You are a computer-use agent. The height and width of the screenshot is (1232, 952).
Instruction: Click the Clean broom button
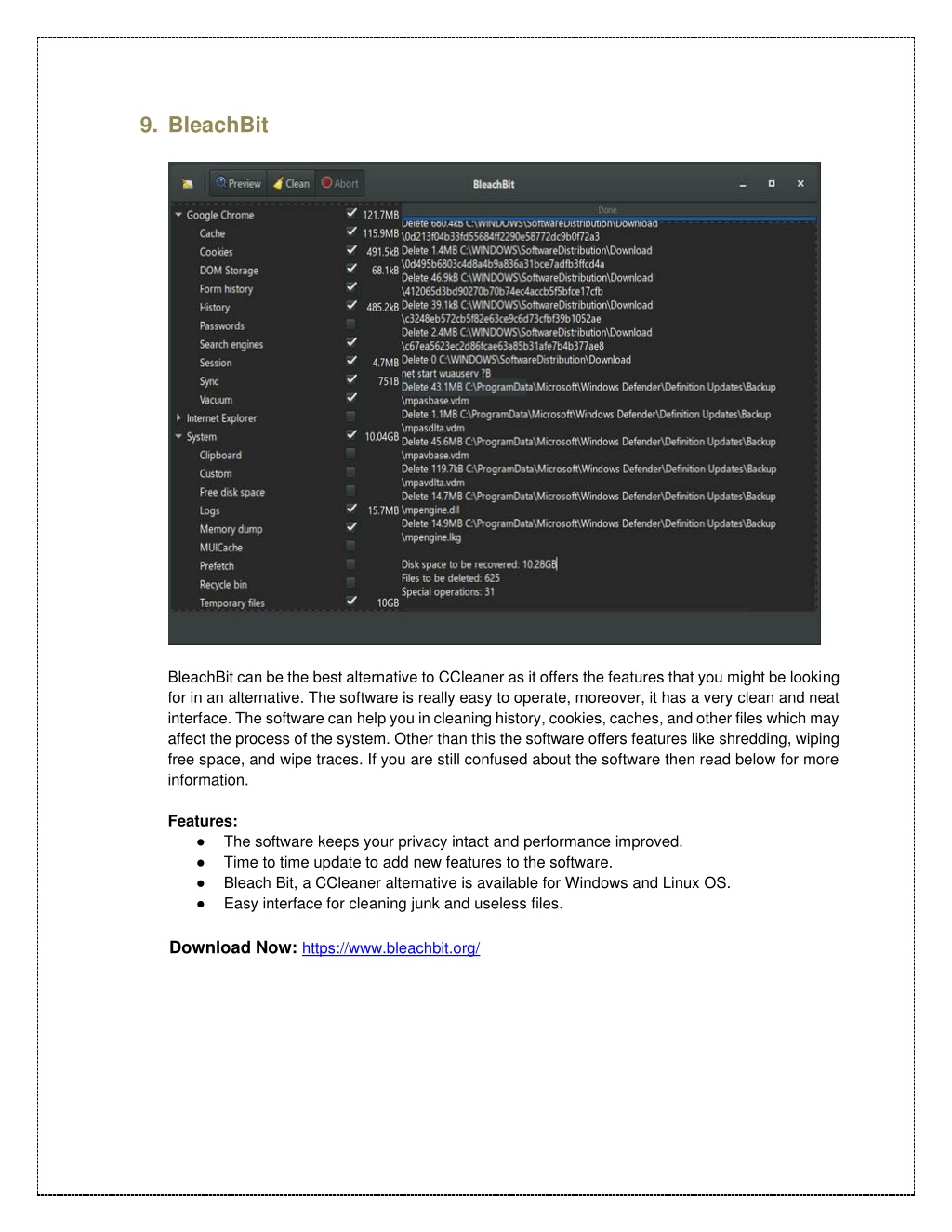pyautogui.click(x=292, y=183)
